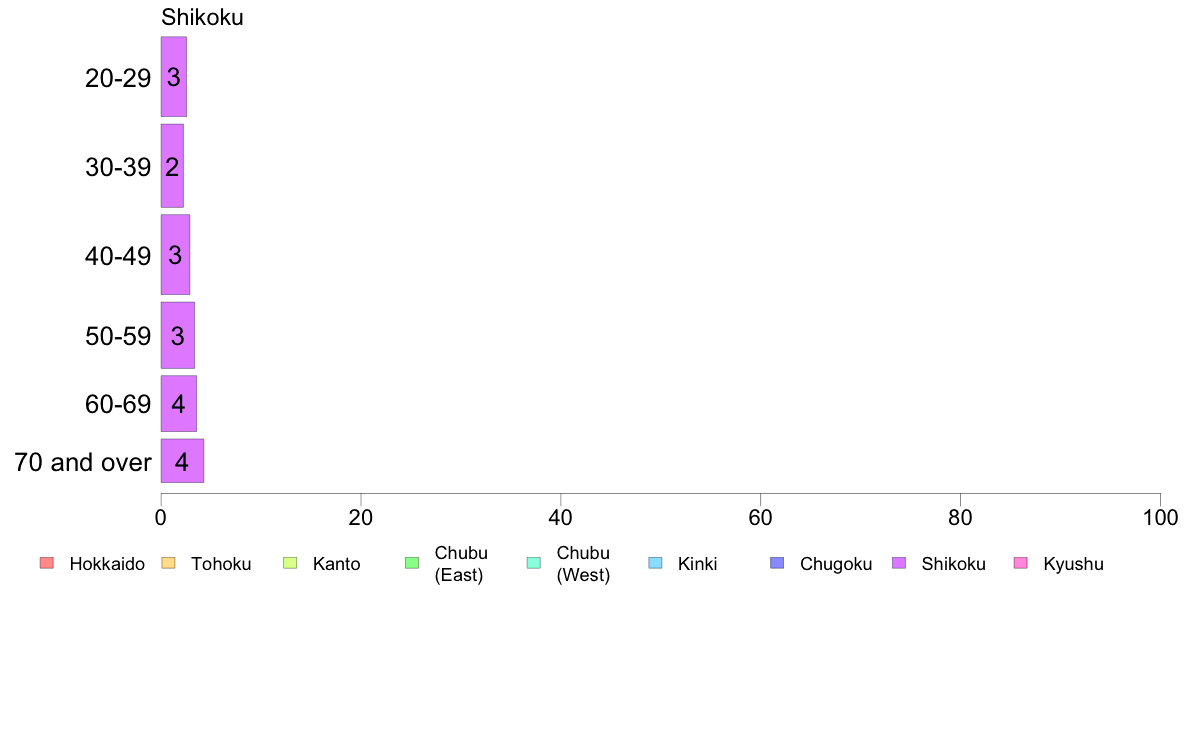Click the Hokkaido legend label text
Image resolution: width=1188 pixels, height=736 pixels.
pos(107,564)
